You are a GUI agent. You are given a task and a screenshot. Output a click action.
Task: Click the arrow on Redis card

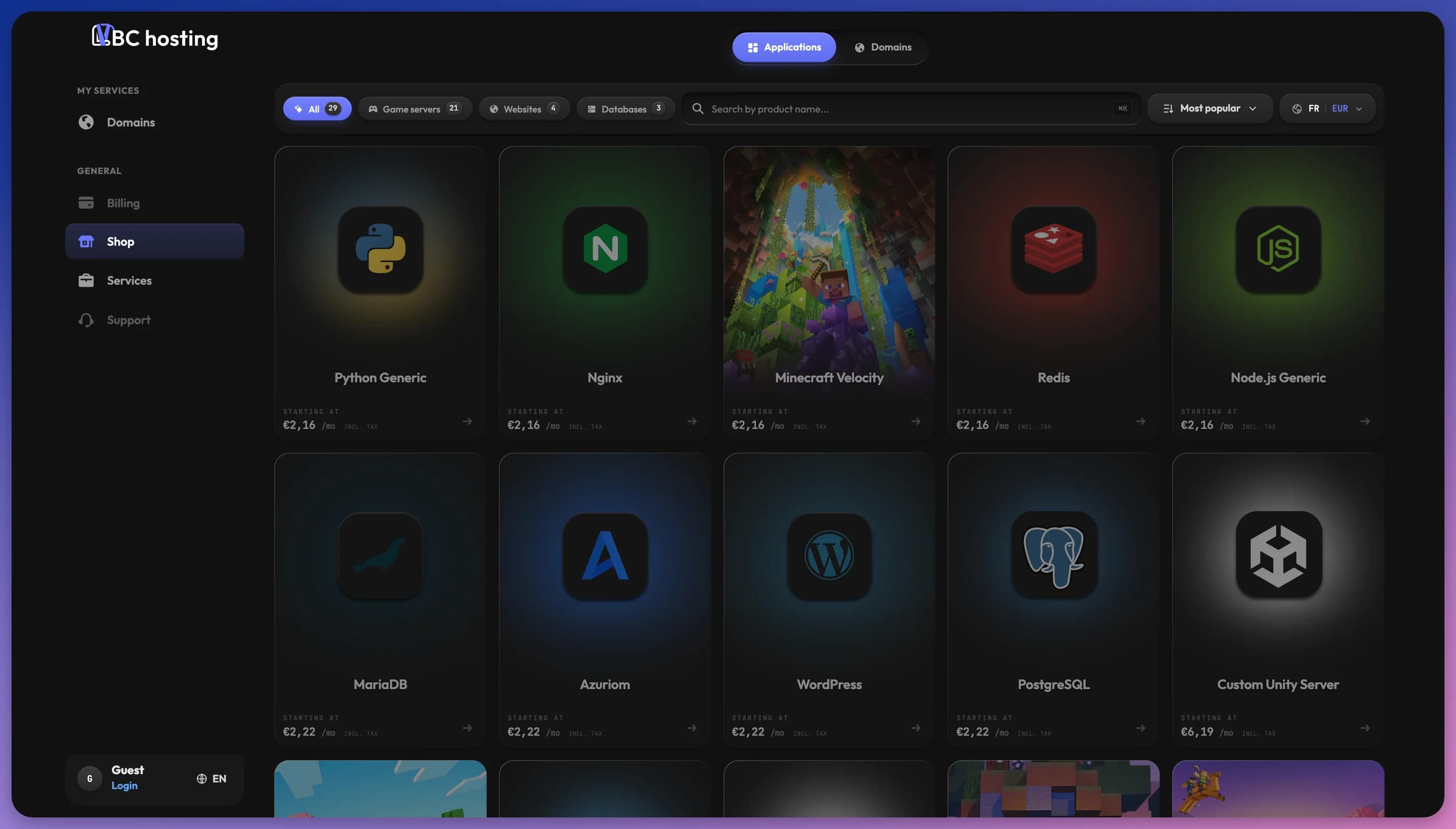(x=1141, y=421)
